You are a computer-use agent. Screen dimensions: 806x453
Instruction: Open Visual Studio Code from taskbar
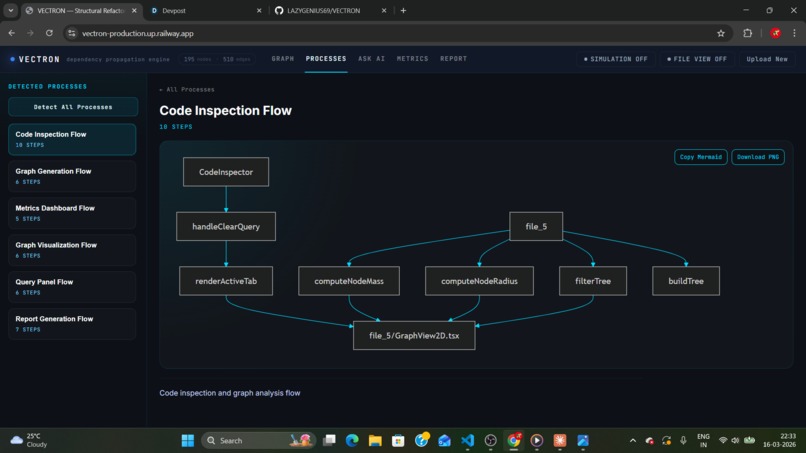point(468,441)
